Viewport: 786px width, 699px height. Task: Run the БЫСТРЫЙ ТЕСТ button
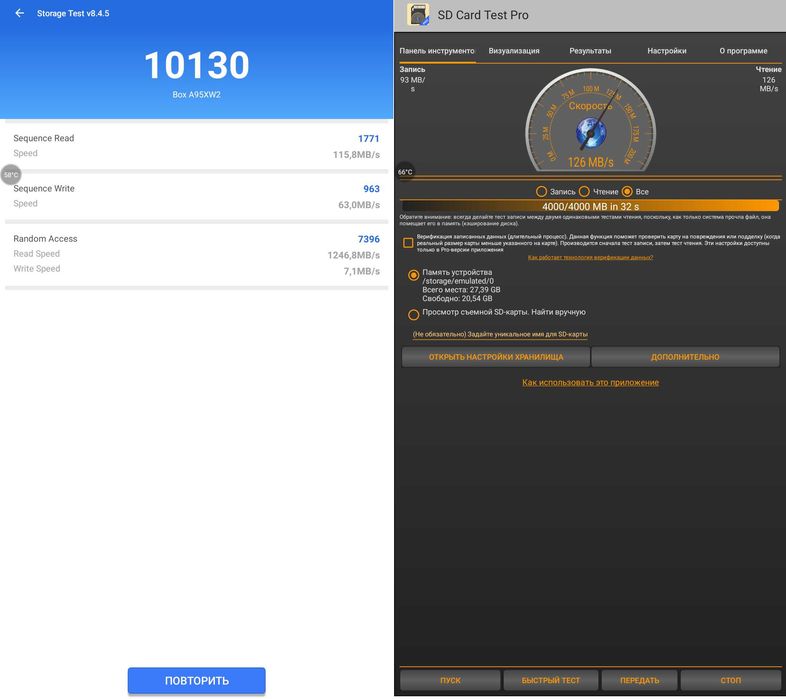click(x=550, y=680)
